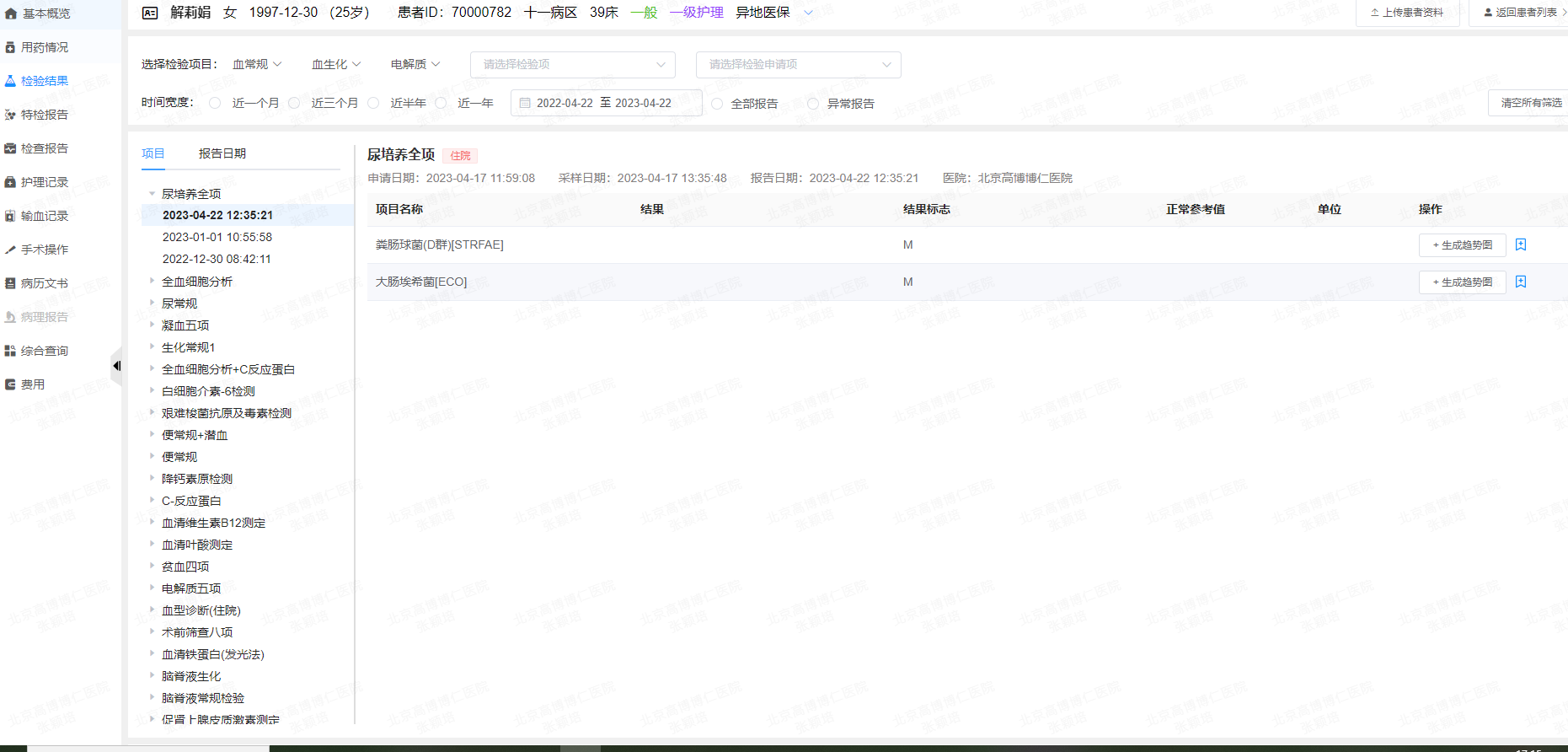Viewport: 1568px width, 752px height.
Task: Select report dated 2023-01-01 10:55:58
Action: click(217, 237)
